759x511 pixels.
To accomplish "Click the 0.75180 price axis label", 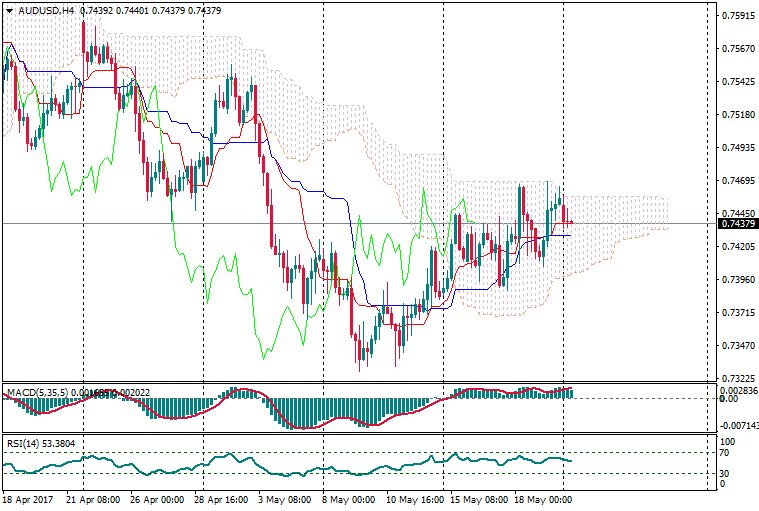I will click(x=737, y=115).
